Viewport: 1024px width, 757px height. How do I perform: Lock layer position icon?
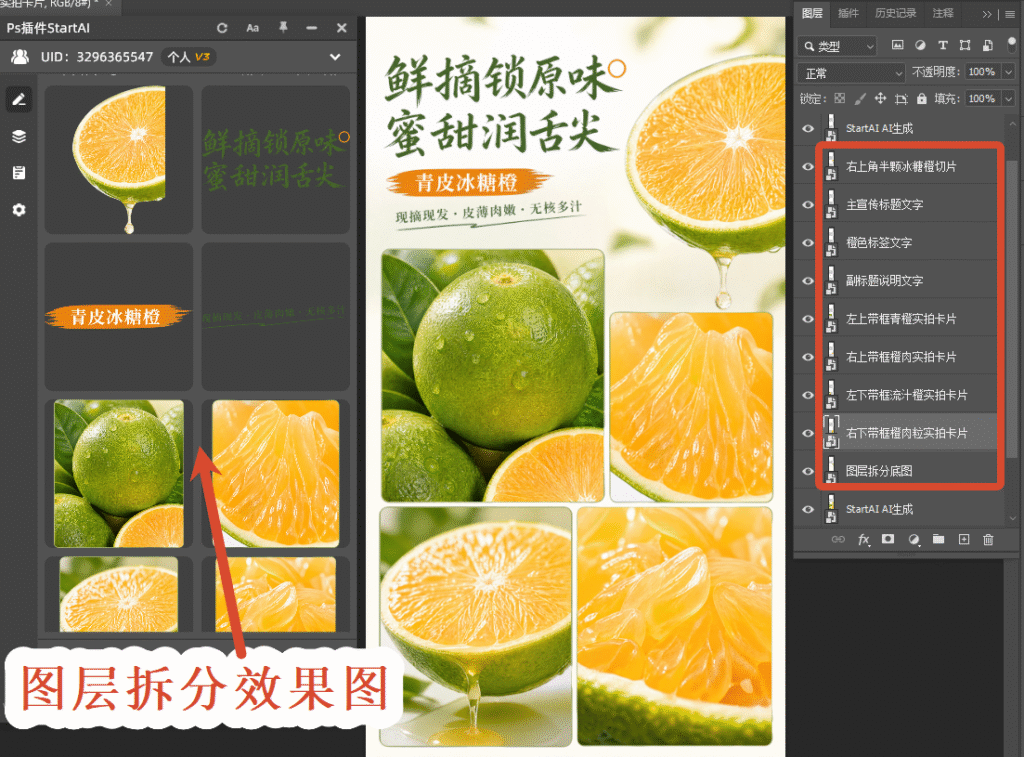[x=880, y=99]
